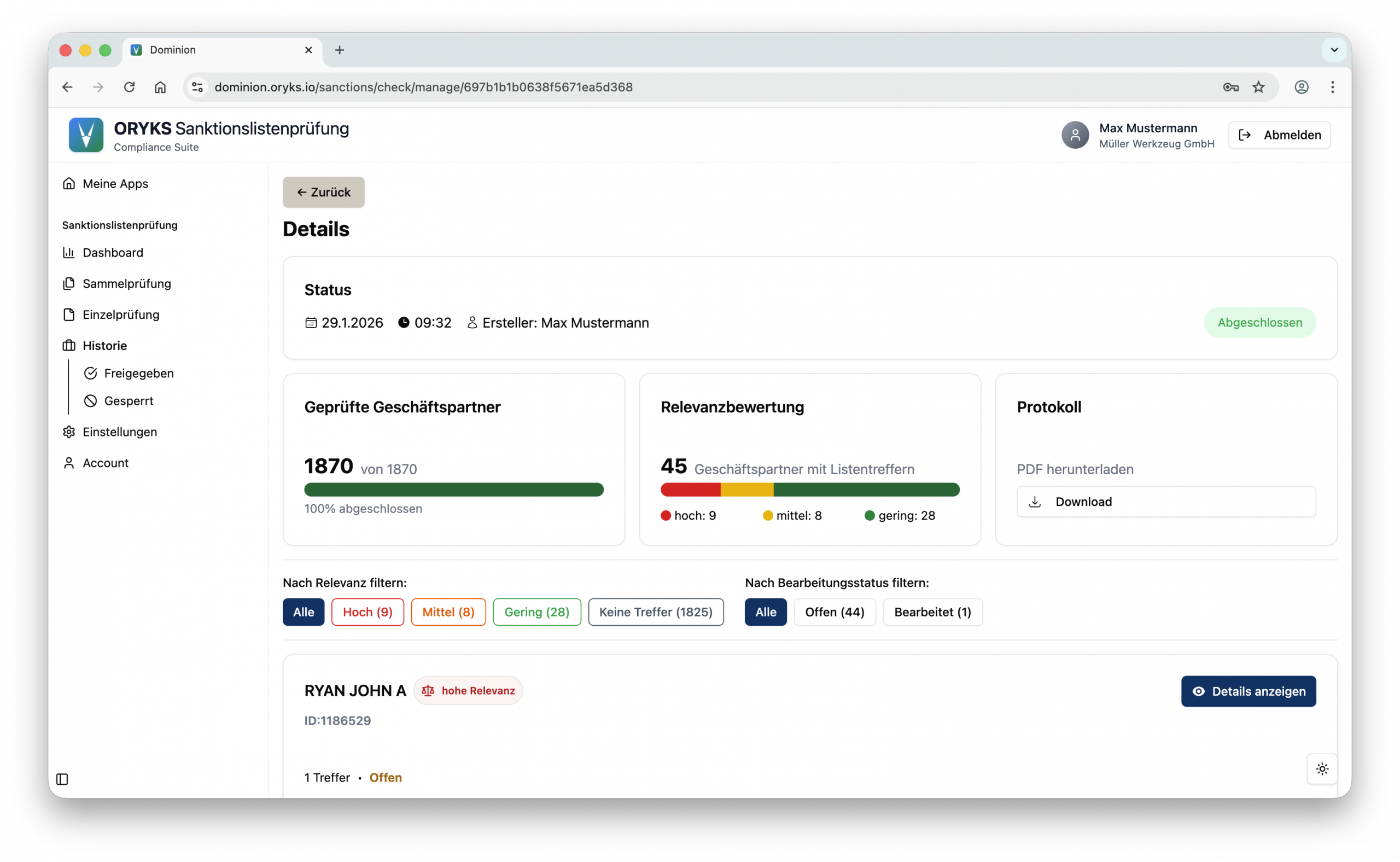Click the Relevanzbewertung color bar
Image resolution: width=1400 pixels, height=862 pixels.
click(809, 490)
